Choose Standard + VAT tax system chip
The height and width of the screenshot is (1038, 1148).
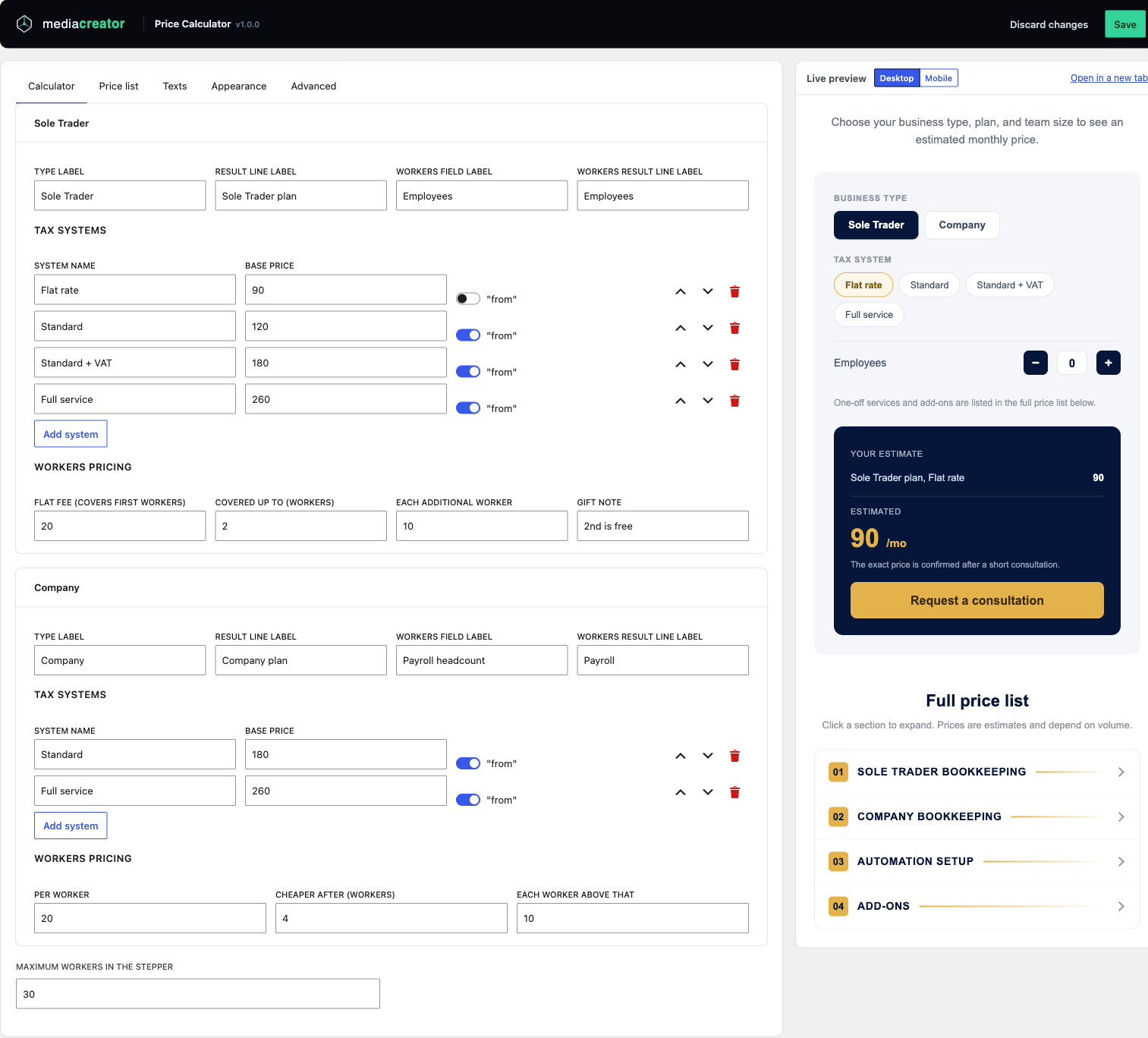(x=1010, y=285)
